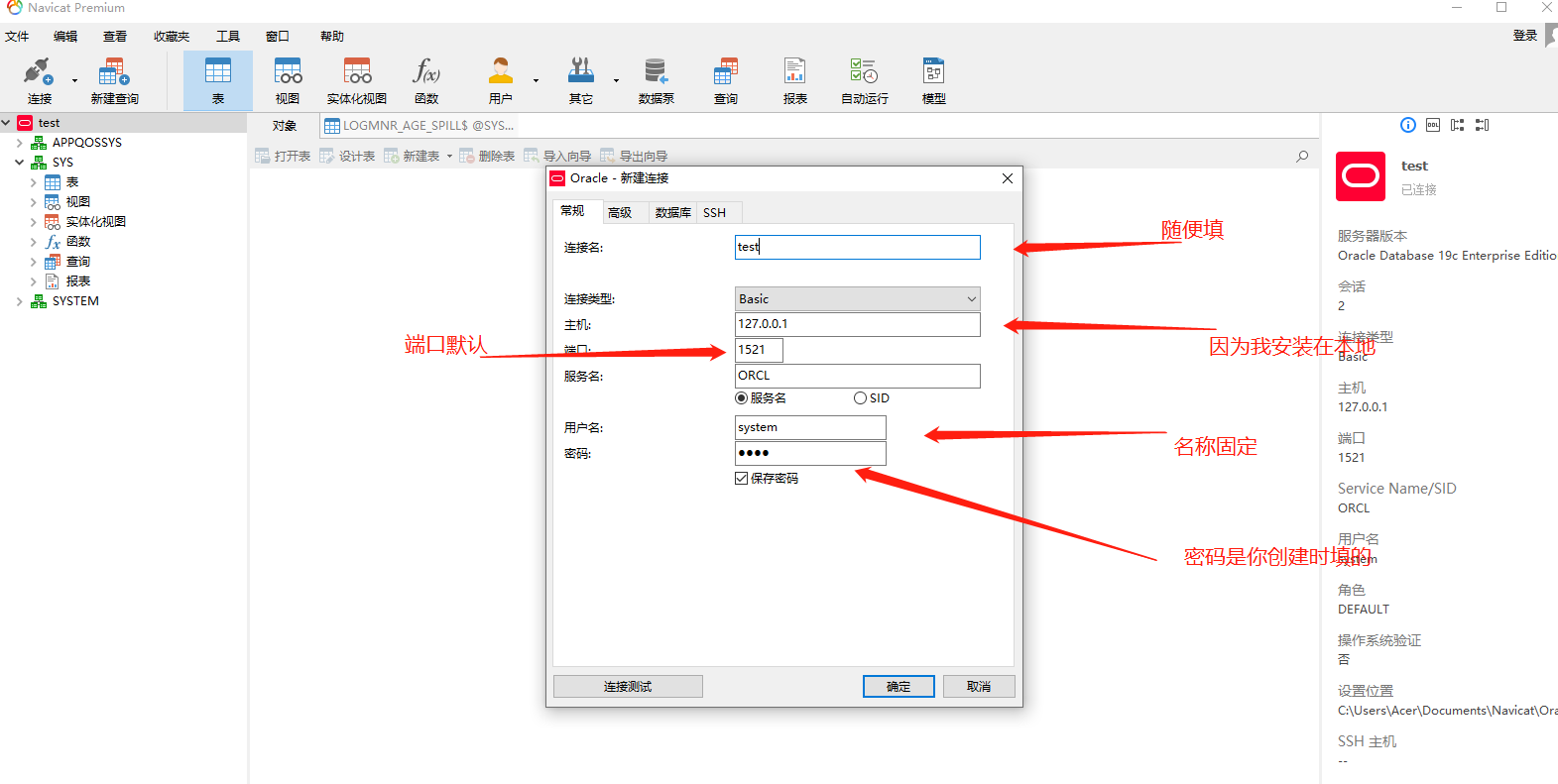Click the 连接名 input field
Screen dimensions: 1558x784
click(858, 248)
